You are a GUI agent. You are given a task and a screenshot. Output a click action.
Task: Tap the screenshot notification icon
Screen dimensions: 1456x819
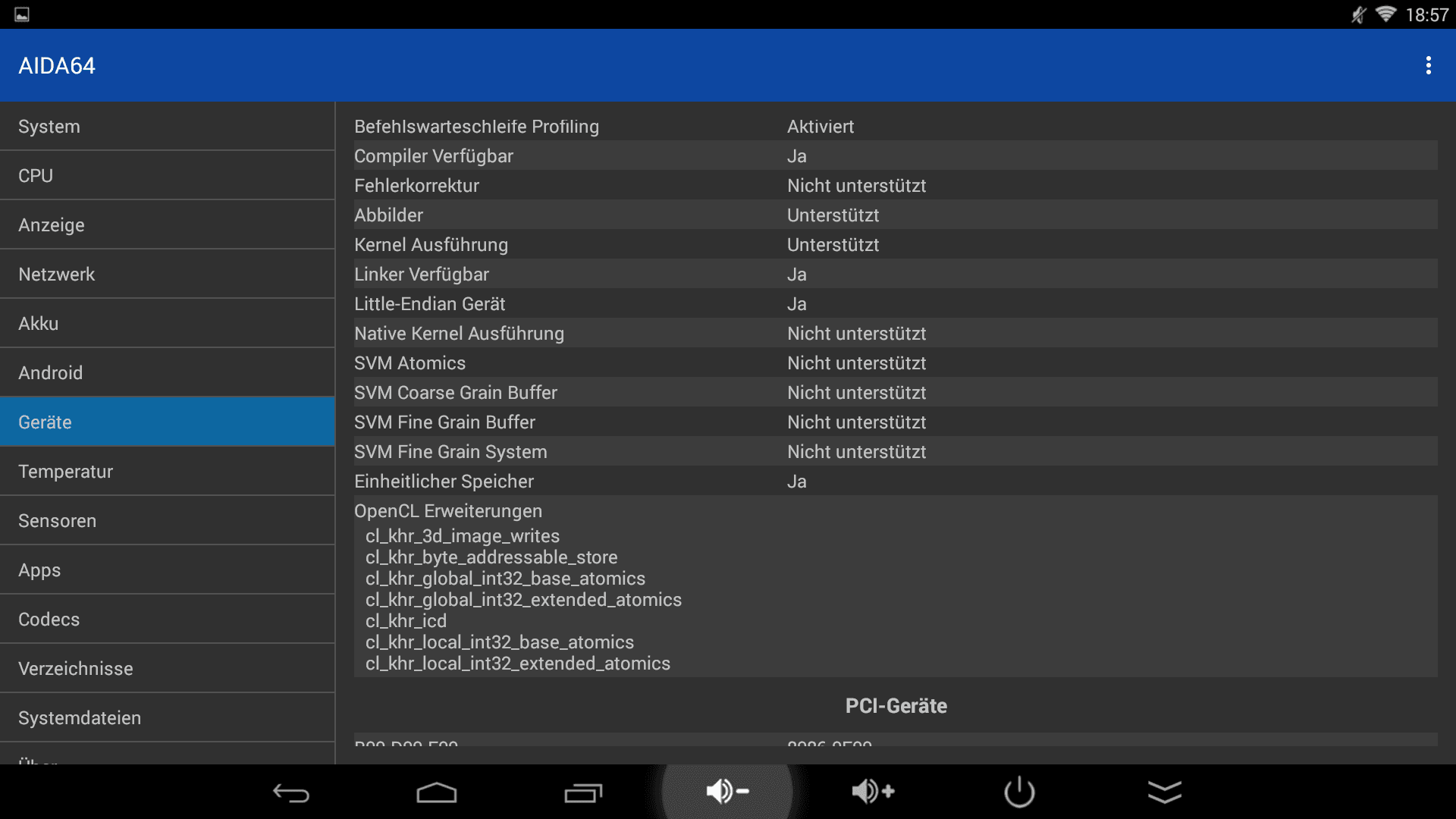tap(22, 14)
